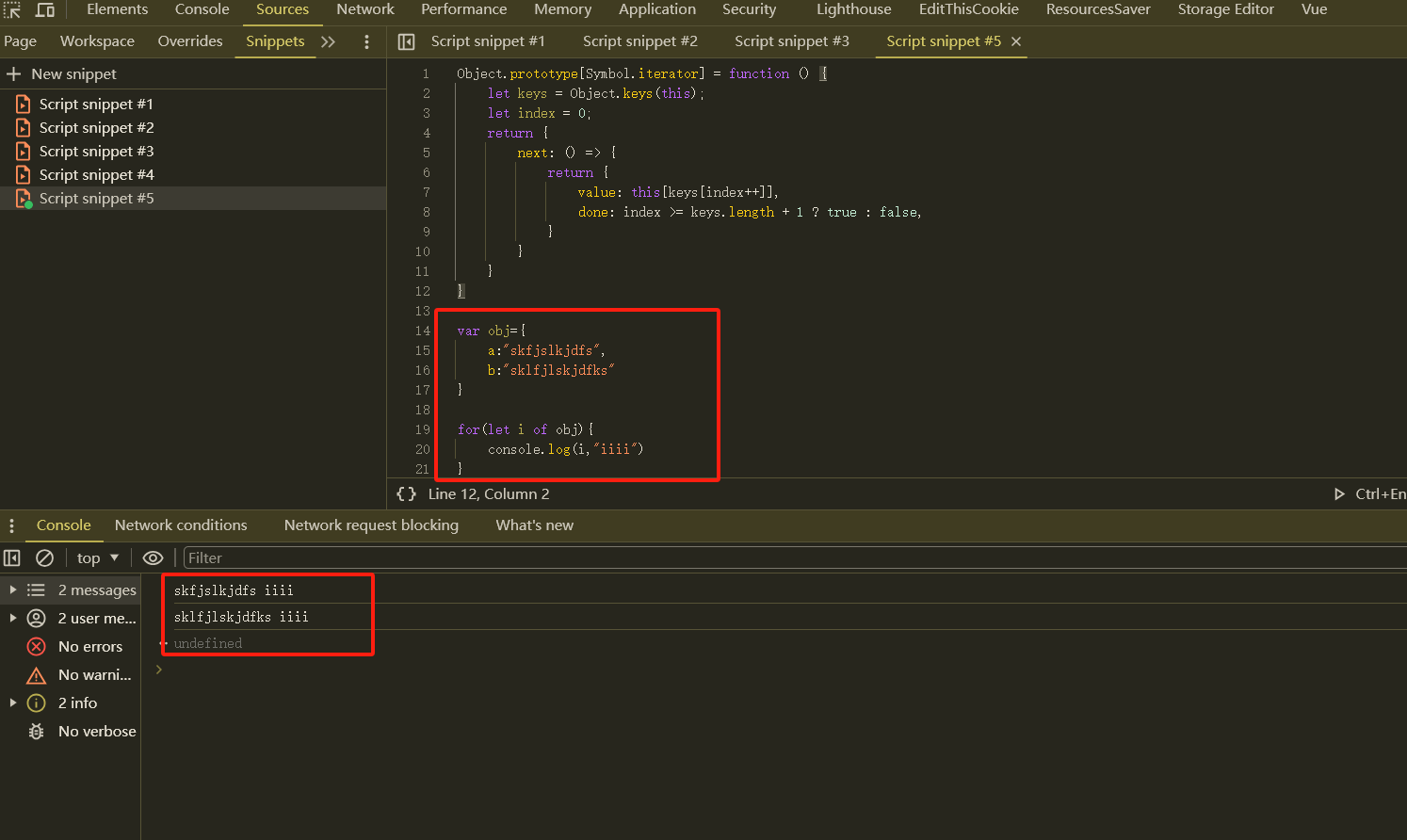Open the Application panel tab
This screenshot has height=840, width=1407.
click(657, 9)
